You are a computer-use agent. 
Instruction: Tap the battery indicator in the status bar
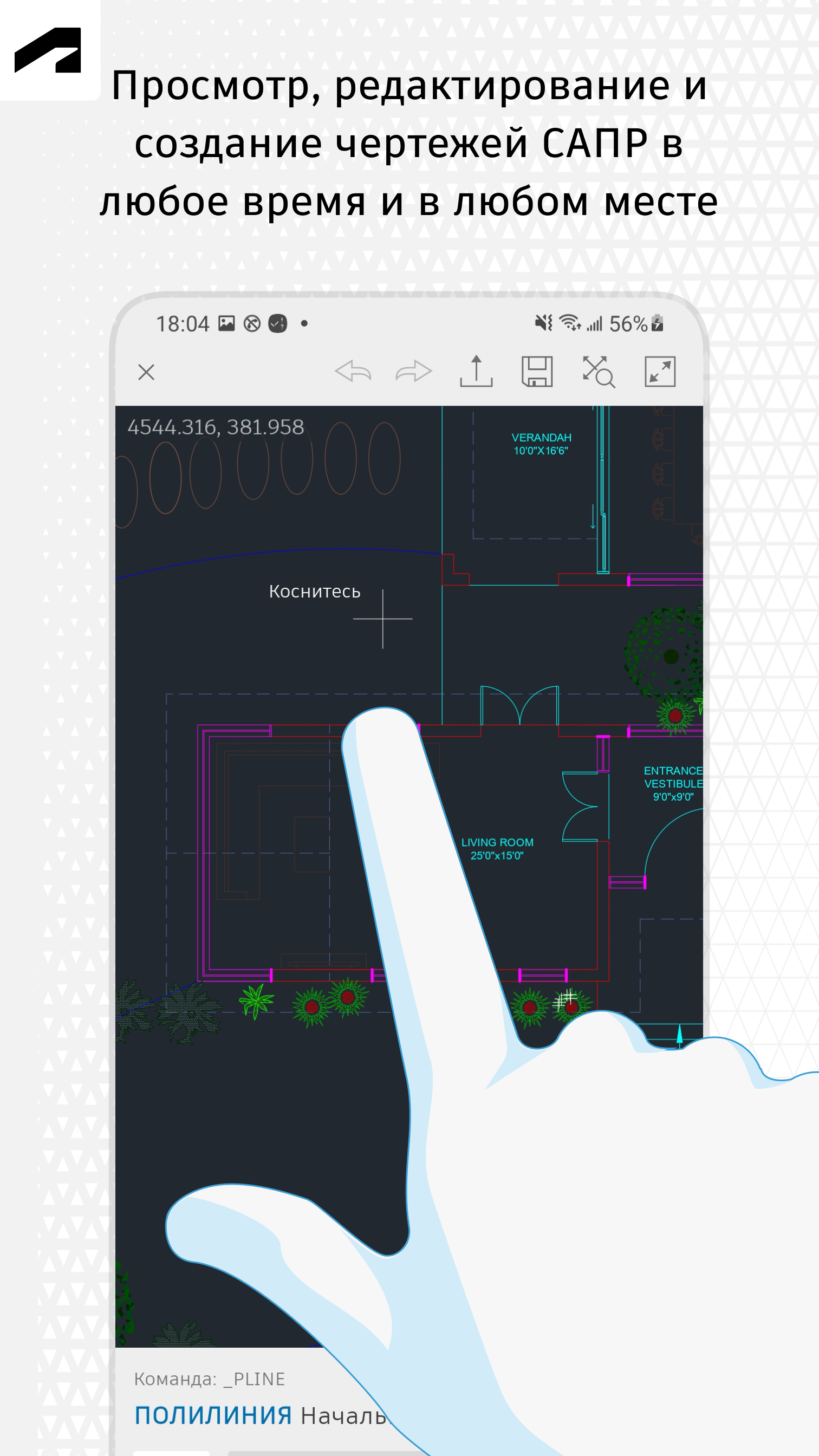[657, 323]
